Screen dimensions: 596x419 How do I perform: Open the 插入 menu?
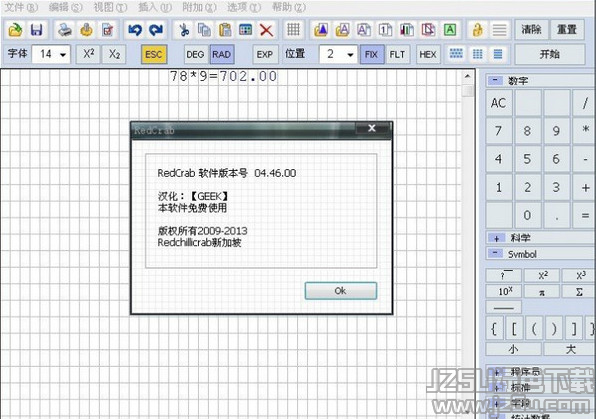tap(155, 7)
